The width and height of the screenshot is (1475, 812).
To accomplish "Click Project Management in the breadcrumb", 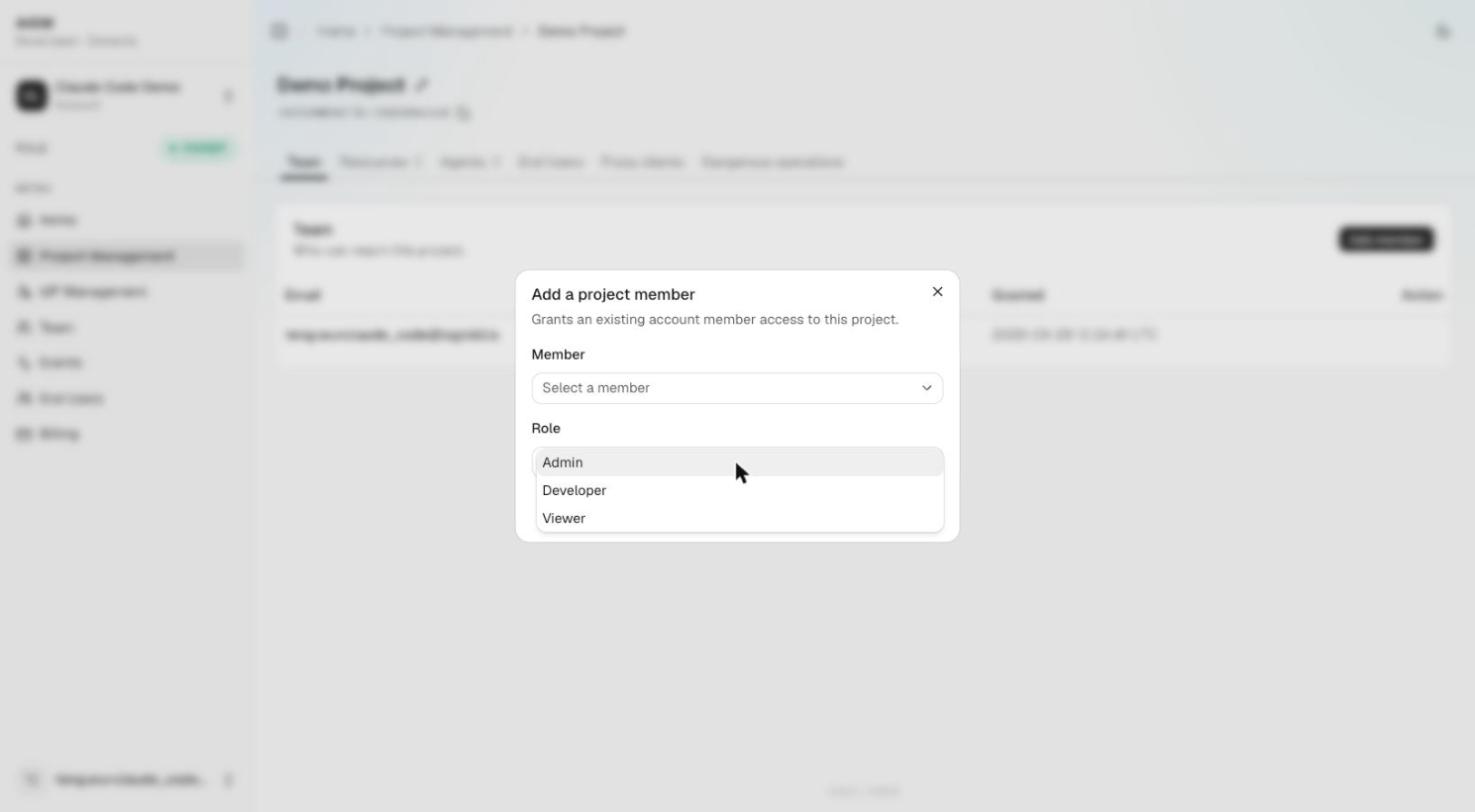I will [x=446, y=31].
